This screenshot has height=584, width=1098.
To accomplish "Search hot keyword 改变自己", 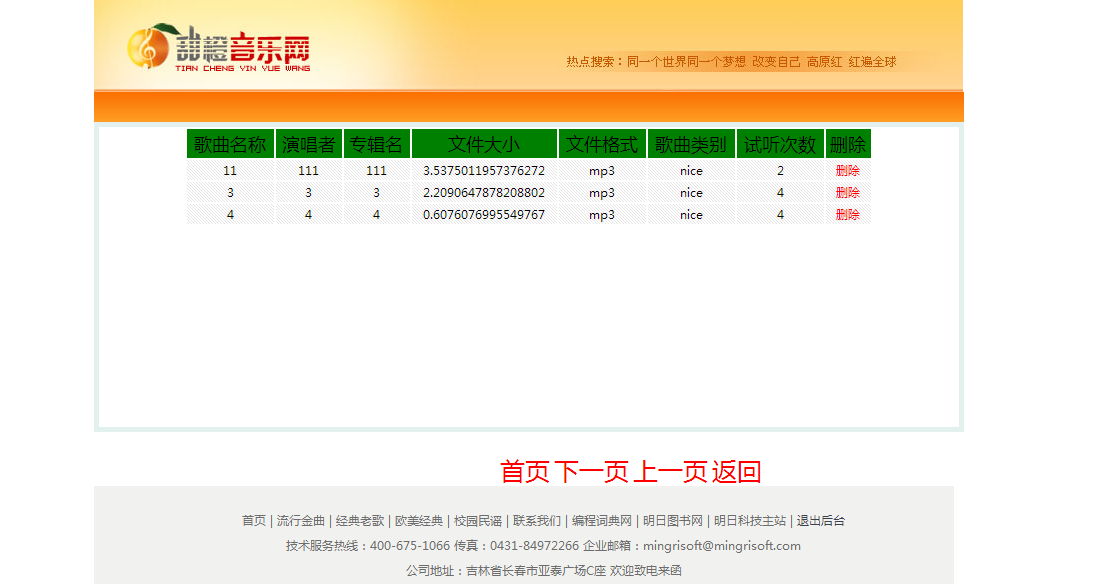I will coord(776,62).
